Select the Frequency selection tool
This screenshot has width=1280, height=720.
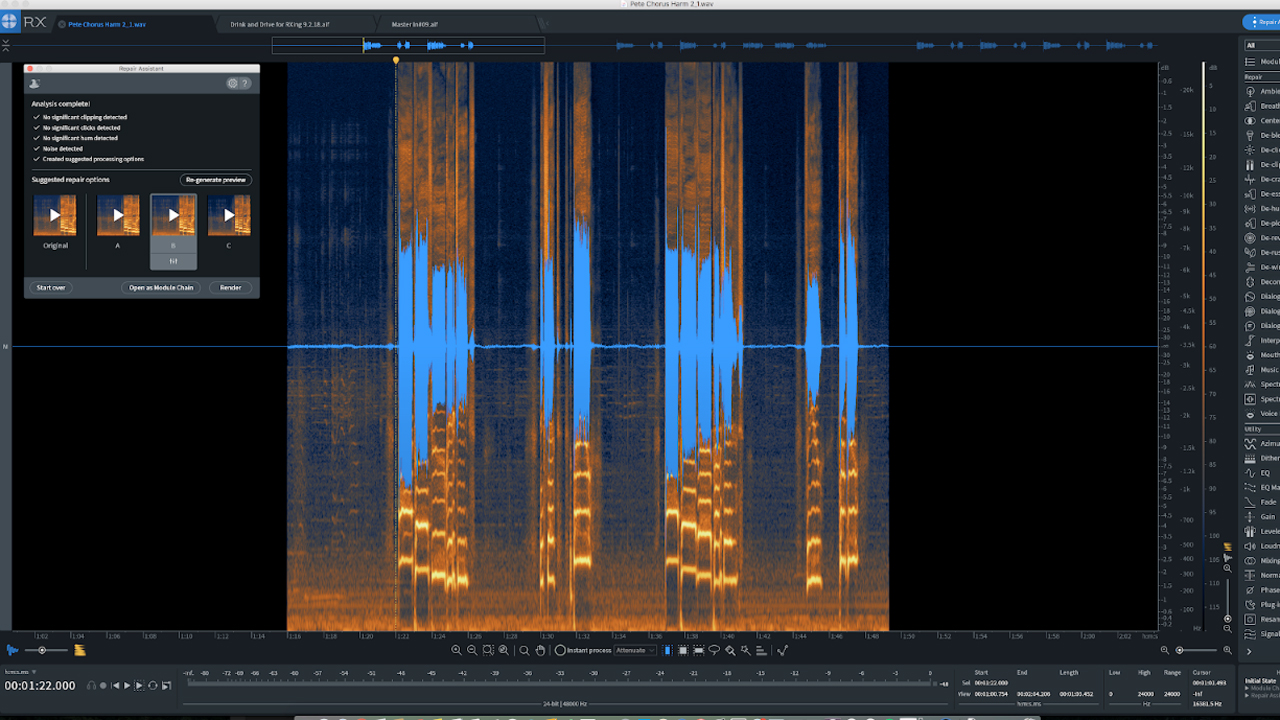[699, 650]
